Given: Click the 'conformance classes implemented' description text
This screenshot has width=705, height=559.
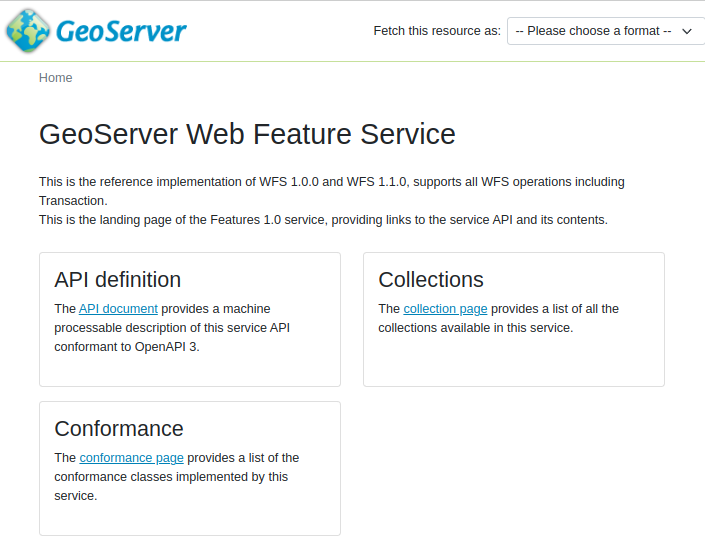Looking at the screenshot, I should click(x=170, y=477).
